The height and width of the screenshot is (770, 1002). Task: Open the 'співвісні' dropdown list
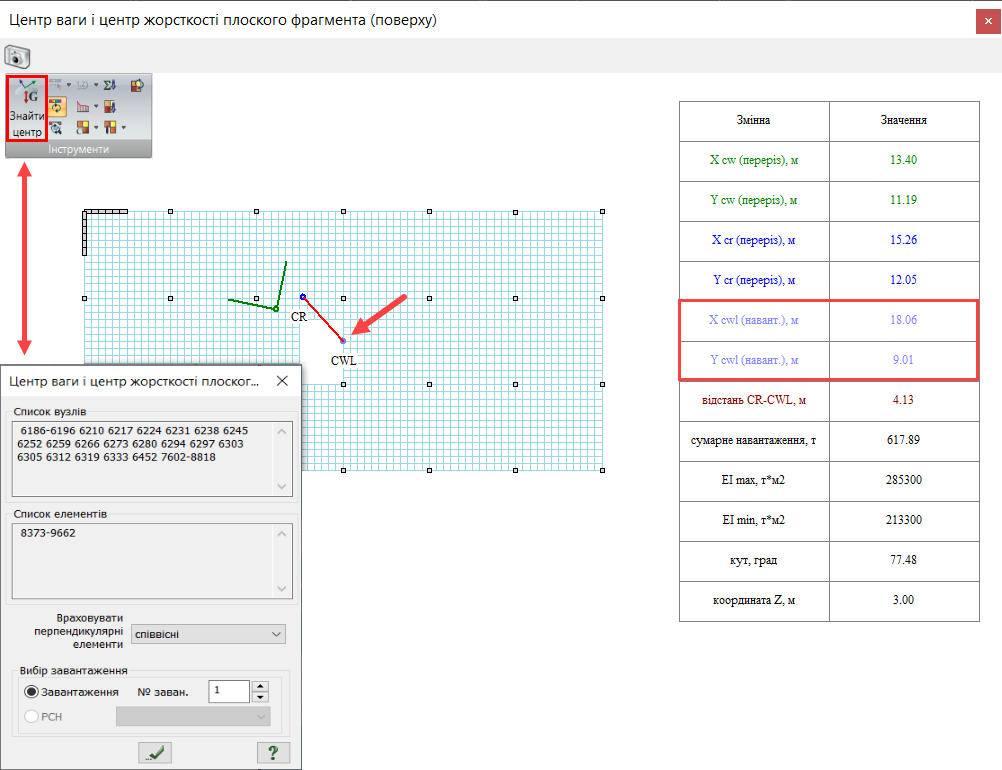pos(207,634)
